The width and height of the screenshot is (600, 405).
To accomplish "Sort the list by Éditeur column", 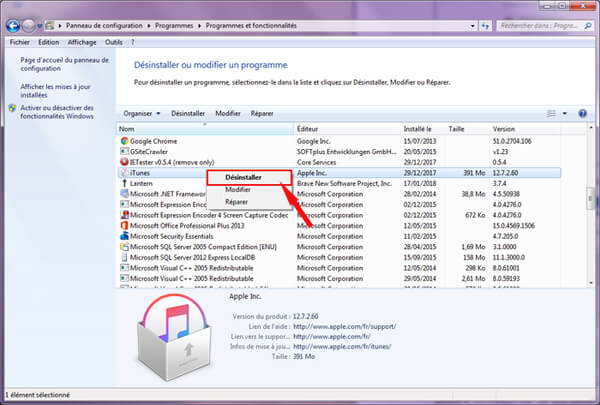I will click(x=308, y=129).
